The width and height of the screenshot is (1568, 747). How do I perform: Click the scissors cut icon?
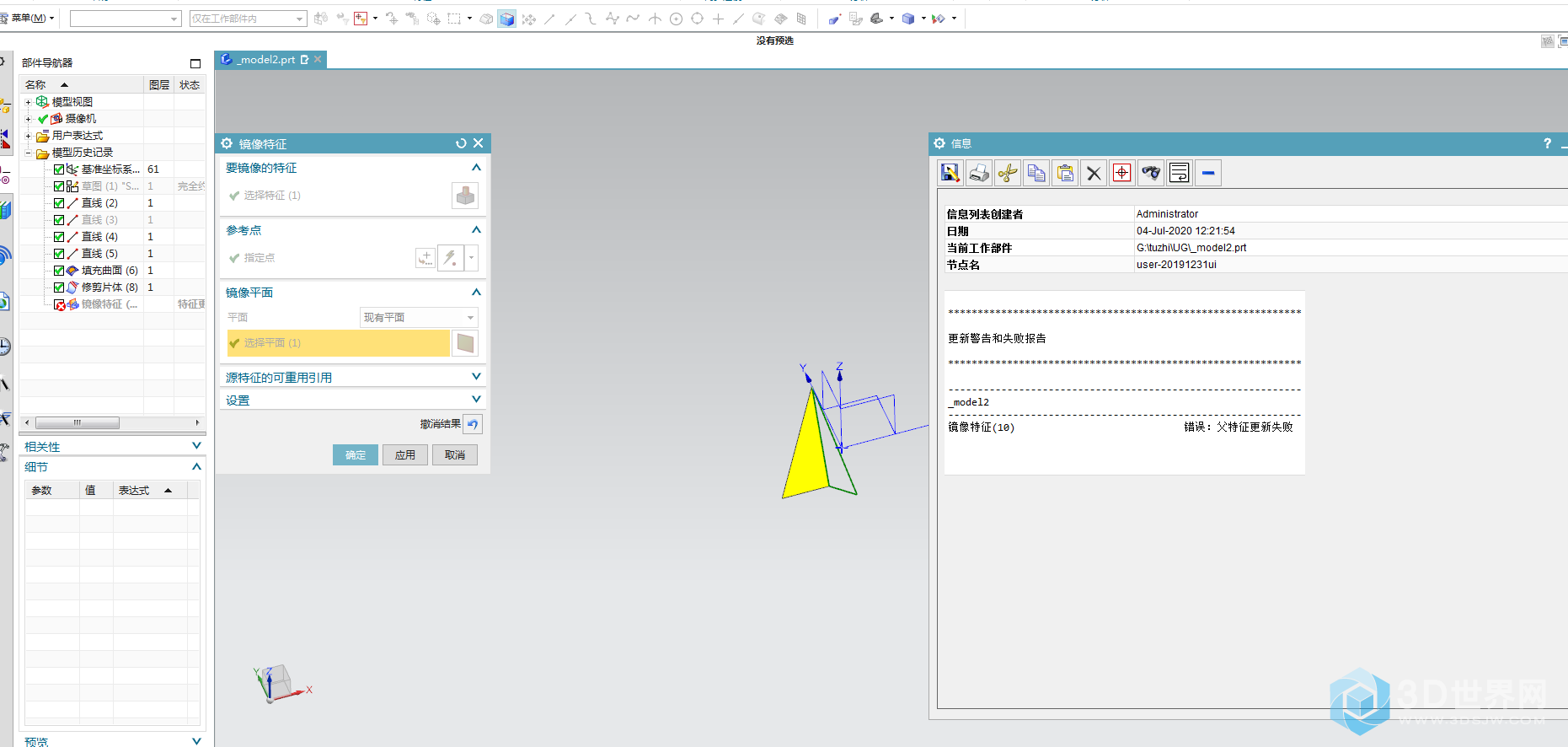coord(1008,173)
